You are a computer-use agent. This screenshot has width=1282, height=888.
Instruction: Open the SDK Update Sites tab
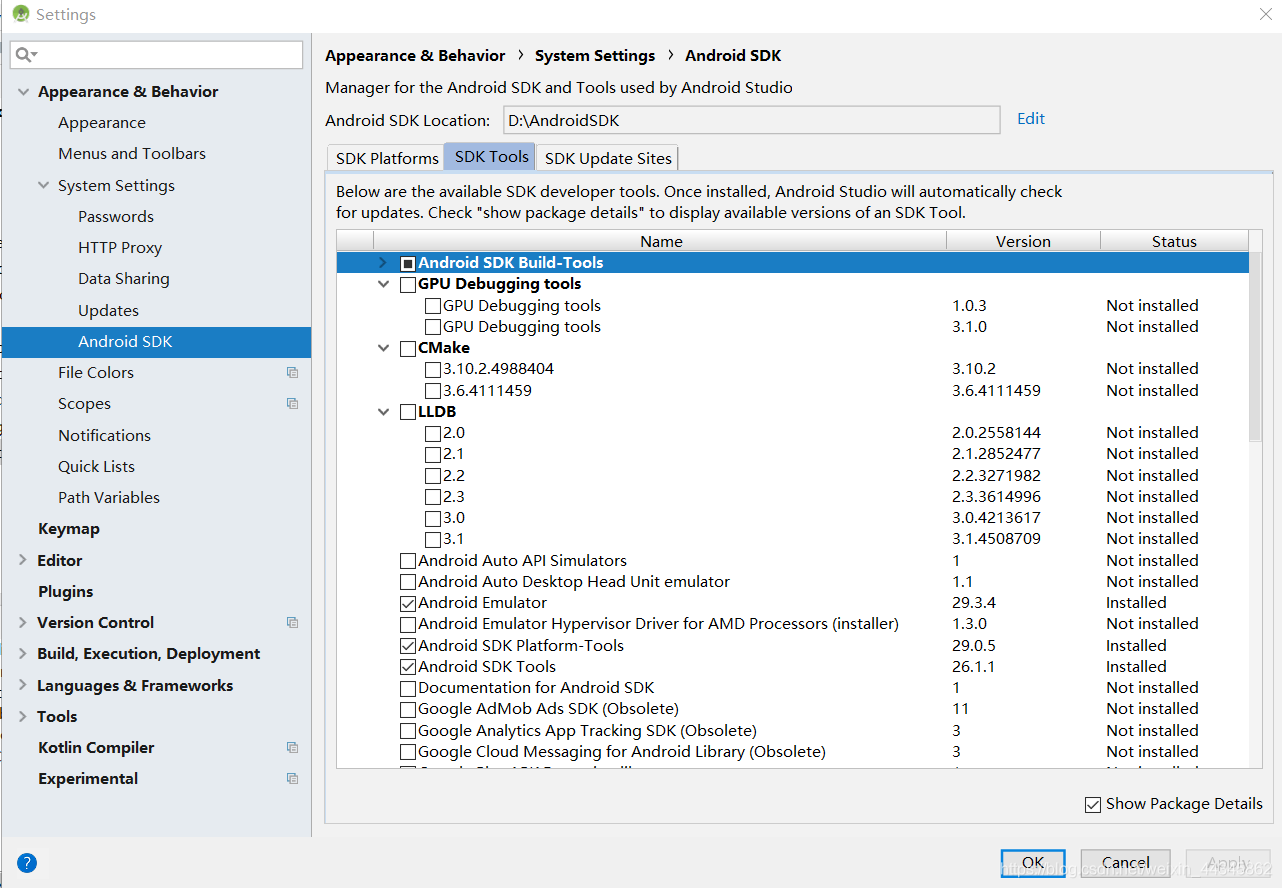tap(608, 158)
